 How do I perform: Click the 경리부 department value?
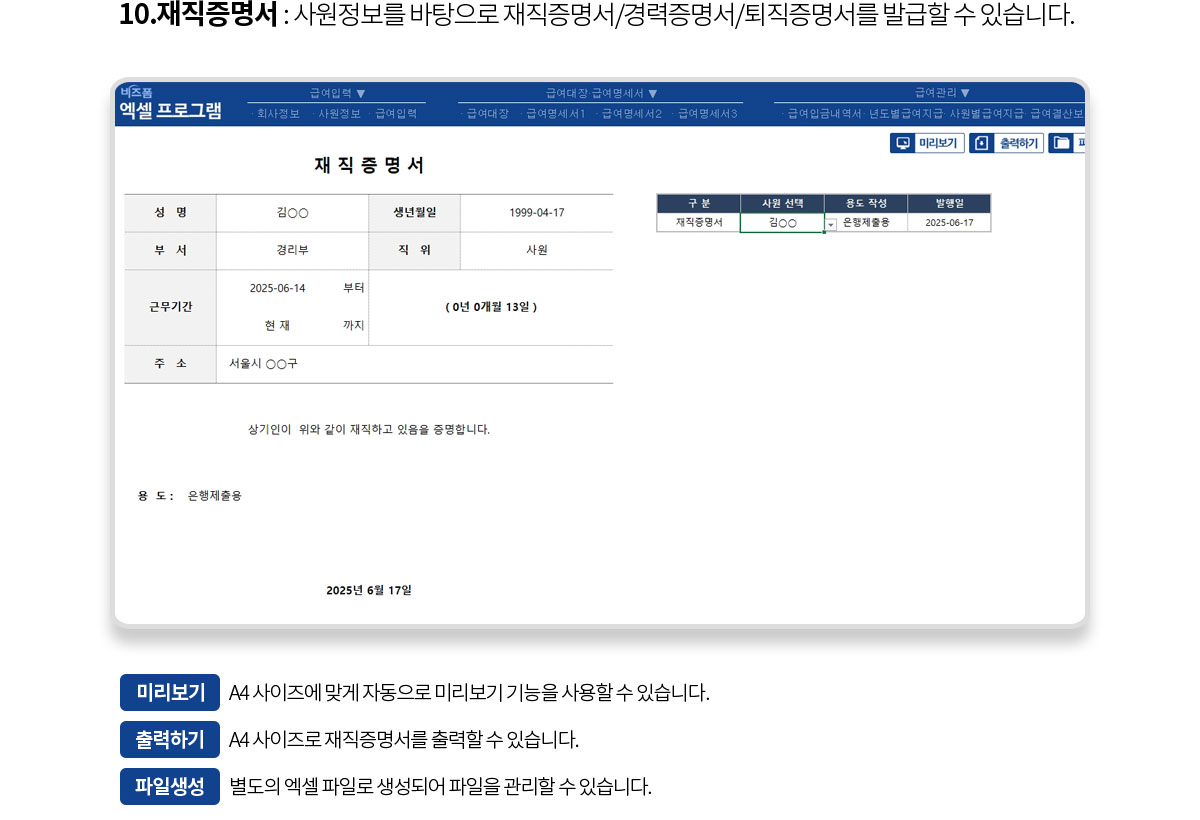pyautogui.click(x=292, y=251)
